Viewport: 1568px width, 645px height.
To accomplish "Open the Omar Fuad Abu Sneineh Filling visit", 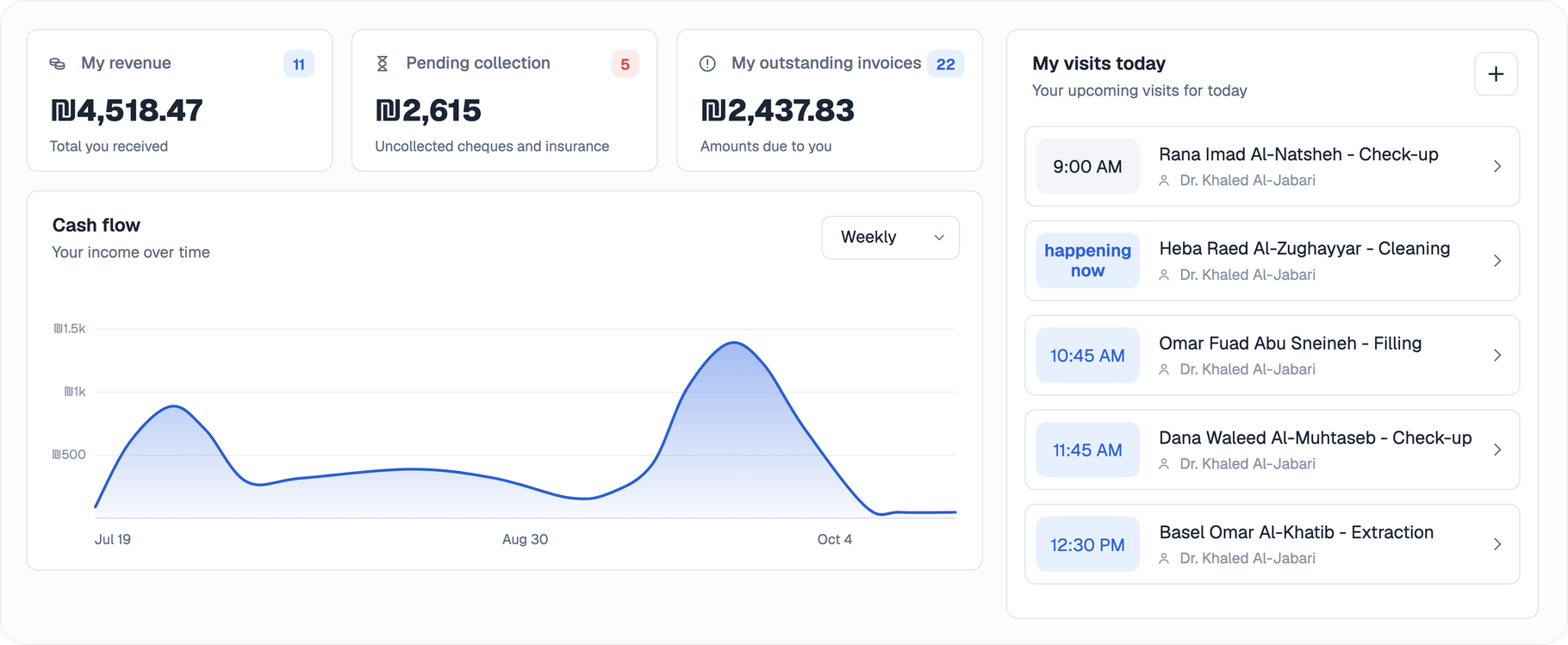I will pyautogui.click(x=1272, y=356).
